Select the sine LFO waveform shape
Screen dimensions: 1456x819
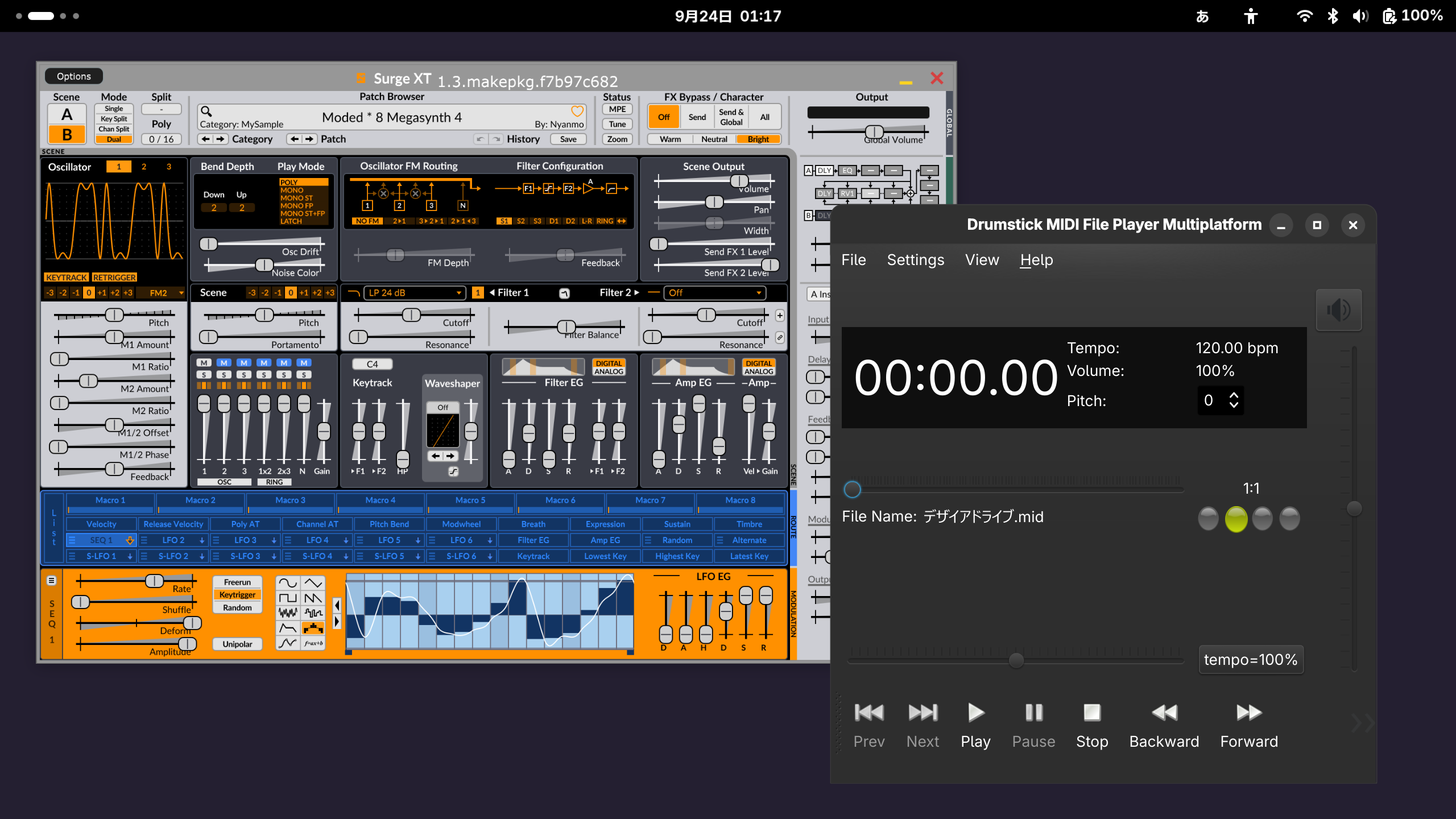pyautogui.click(x=288, y=583)
